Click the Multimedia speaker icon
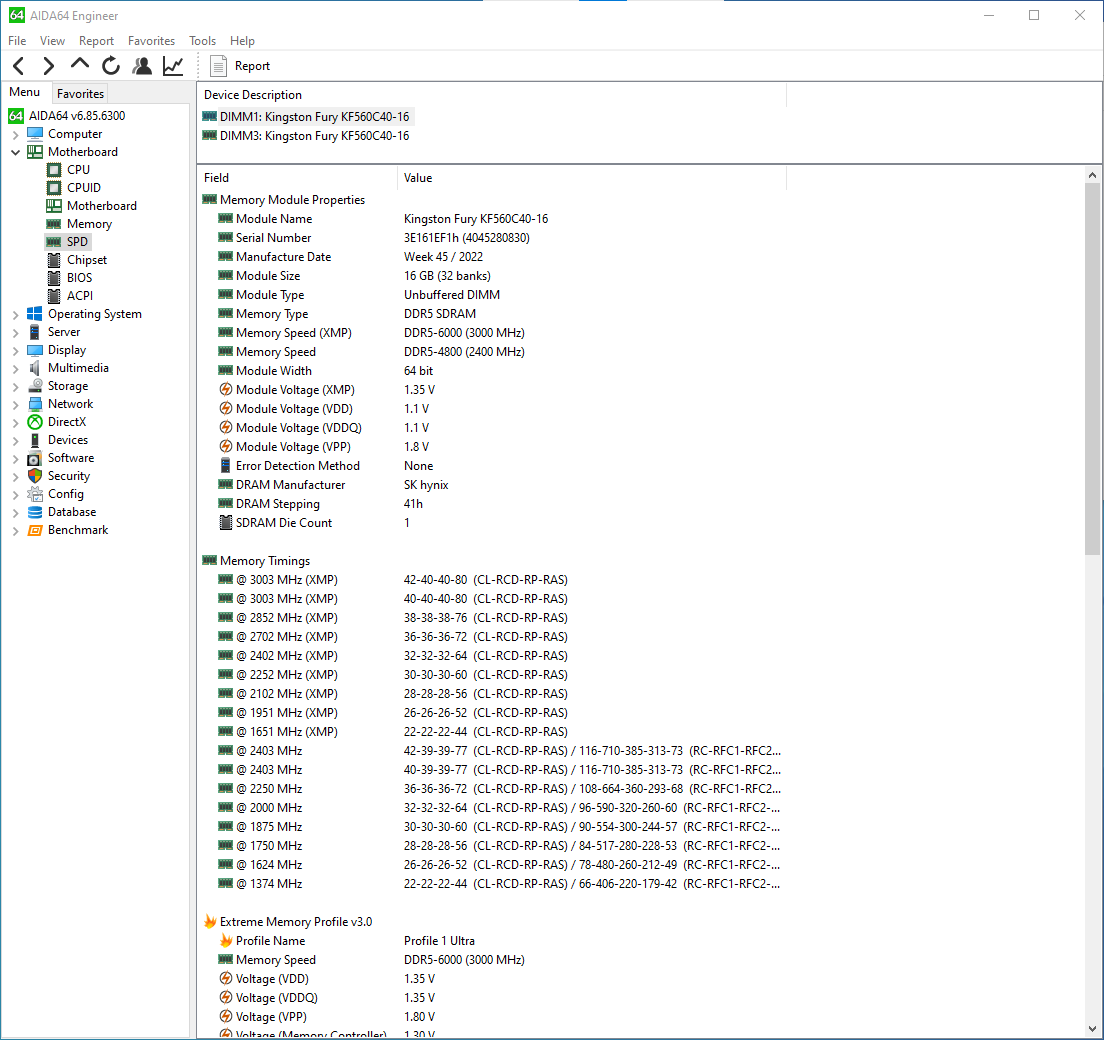1104x1040 pixels. point(34,368)
